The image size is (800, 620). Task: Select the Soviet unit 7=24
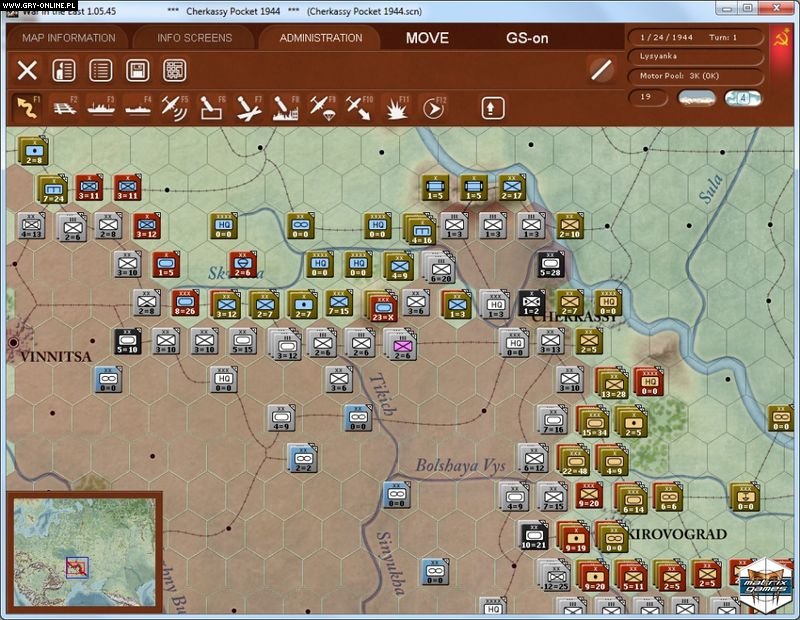click(x=53, y=189)
